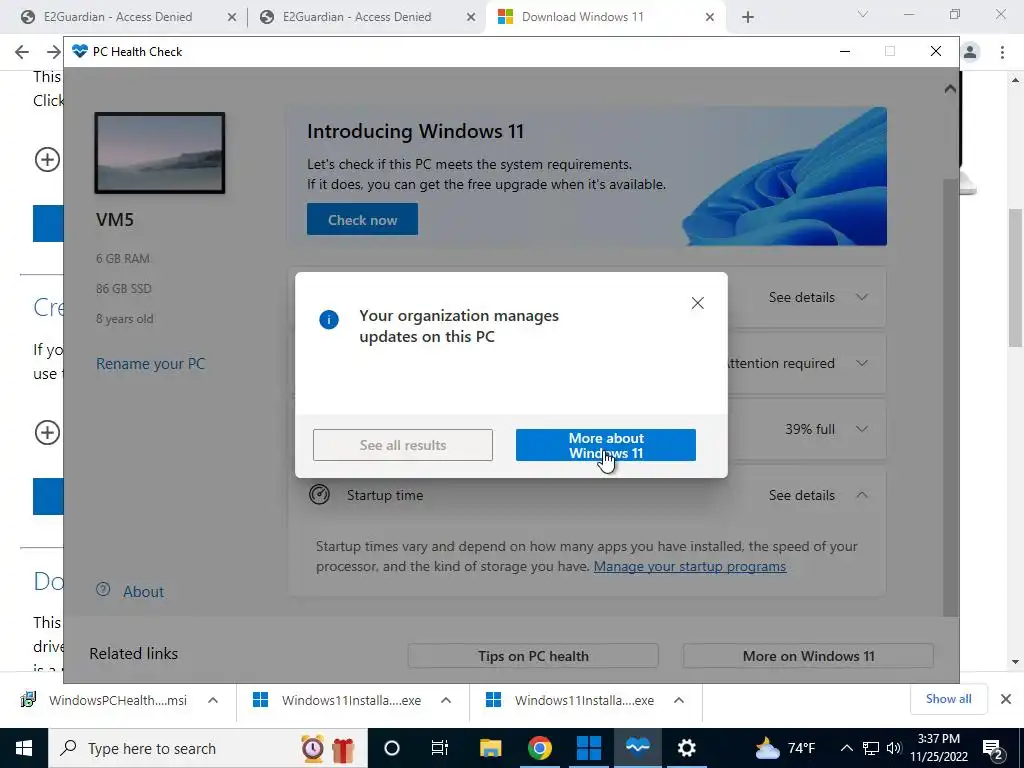Open Chrome tab search dropdown
Image resolution: width=1024 pixels, height=768 pixels.
click(x=863, y=14)
